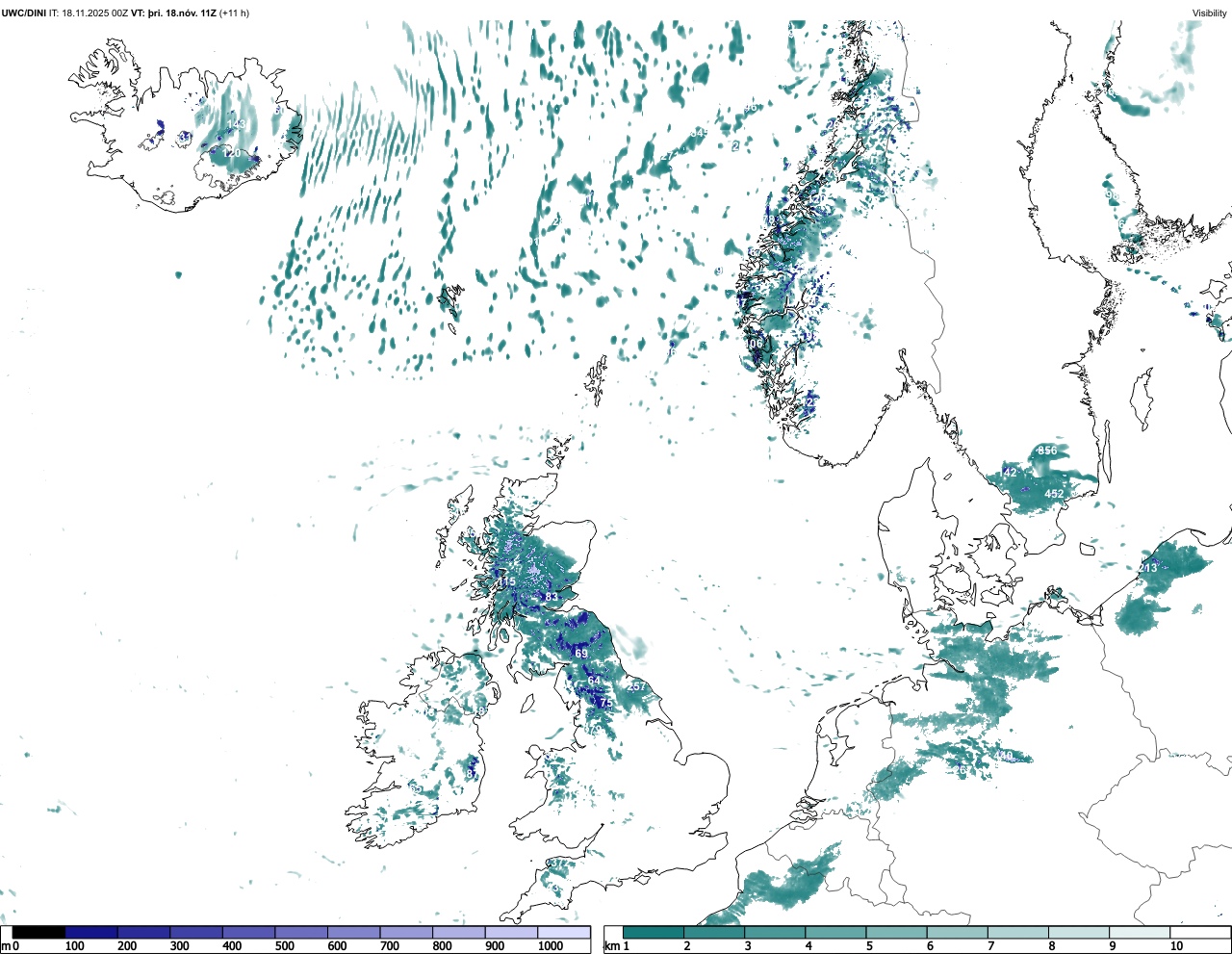The width and height of the screenshot is (1232, 954).
Task: Click the '1000' tick label on metre legend
Action: tap(551, 946)
